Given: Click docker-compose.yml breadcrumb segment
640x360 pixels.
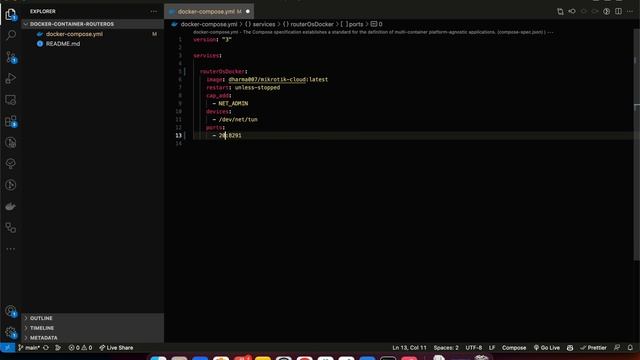Looking at the screenshot, I should point(209,24).
